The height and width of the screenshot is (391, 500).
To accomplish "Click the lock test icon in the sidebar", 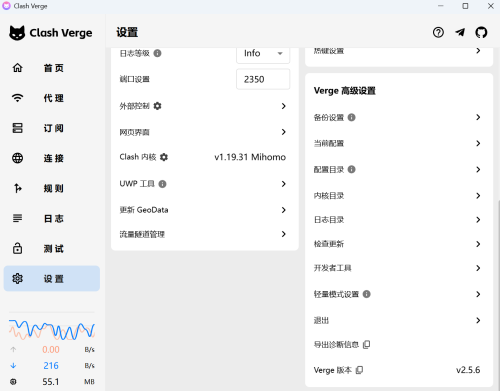I will click(17, 248).
